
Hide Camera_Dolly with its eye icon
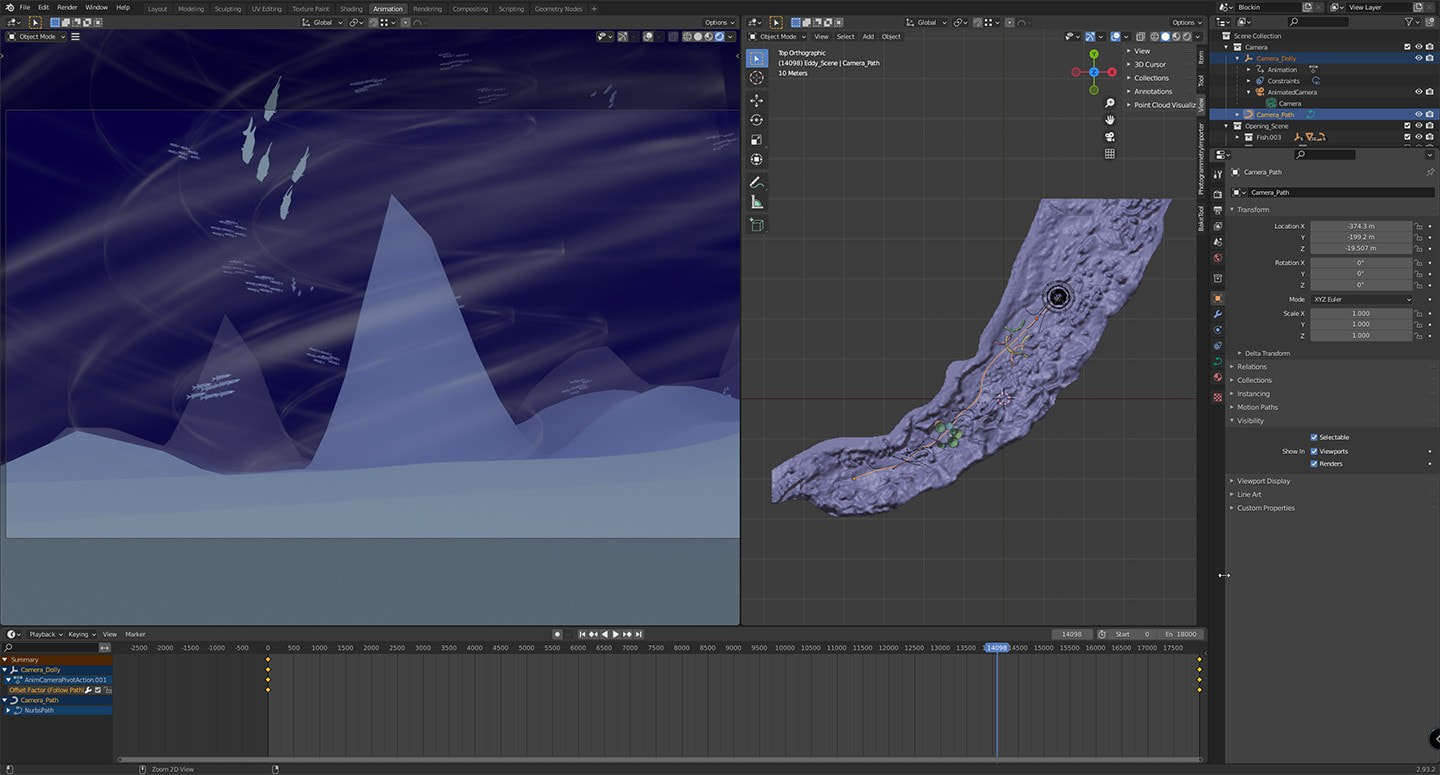coord(1418,58)
